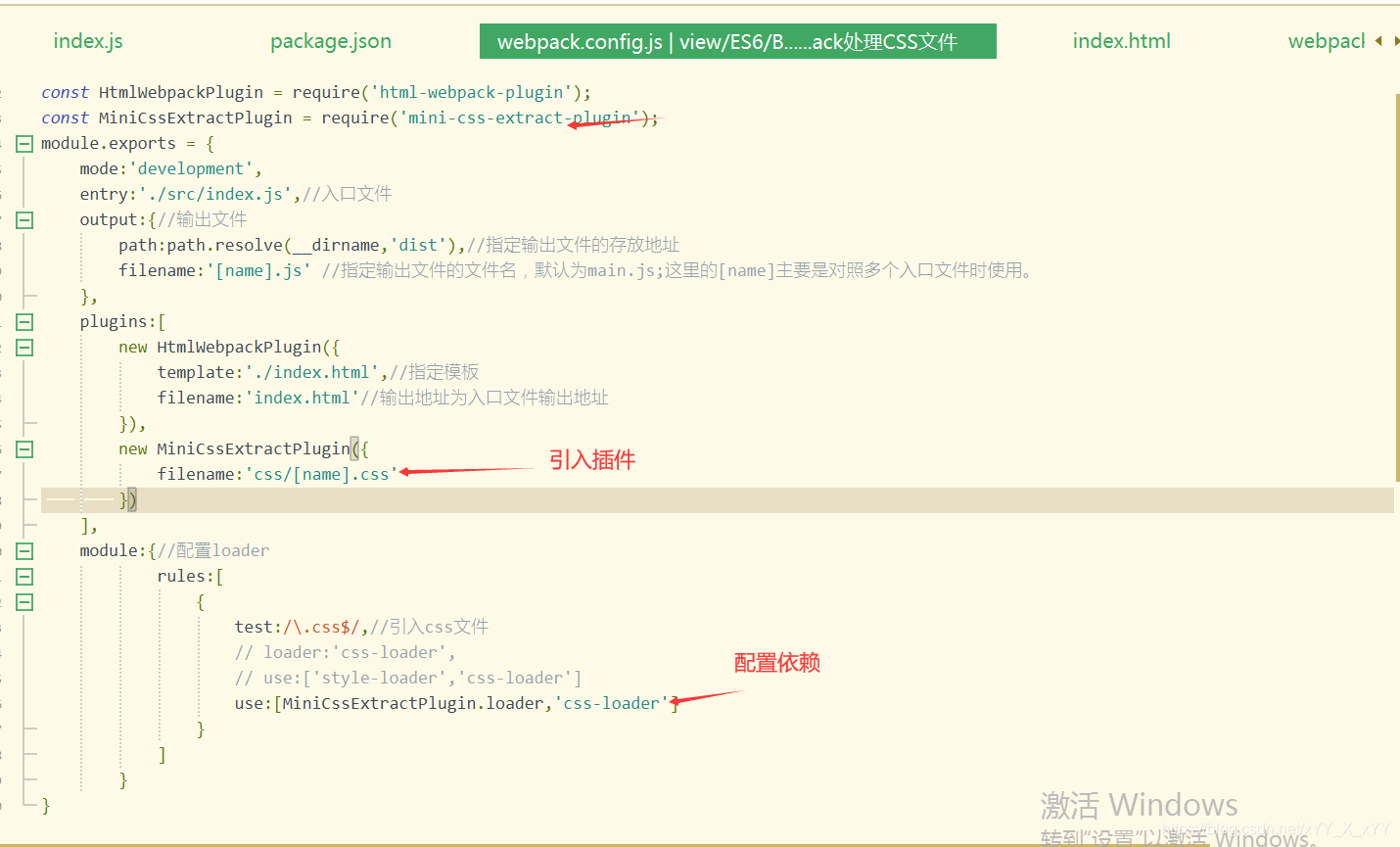Collapse the rules:[ fold marker
1400x847 pixels.
point(24,577)
